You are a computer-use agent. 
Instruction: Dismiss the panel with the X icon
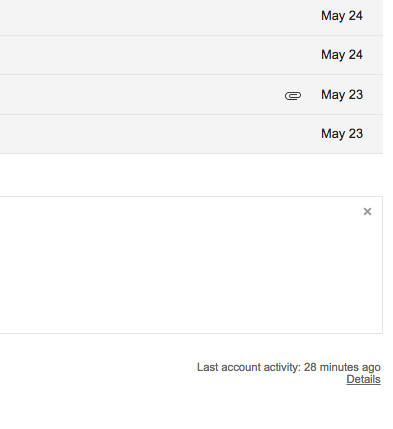tap(367, 212)
